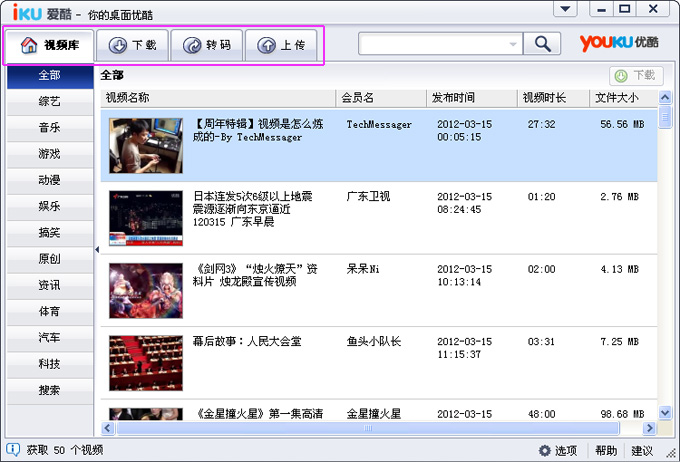Screen dimensions: 680x462
Task: Click the search magnifier icon
Action: [x=542, y=44]
